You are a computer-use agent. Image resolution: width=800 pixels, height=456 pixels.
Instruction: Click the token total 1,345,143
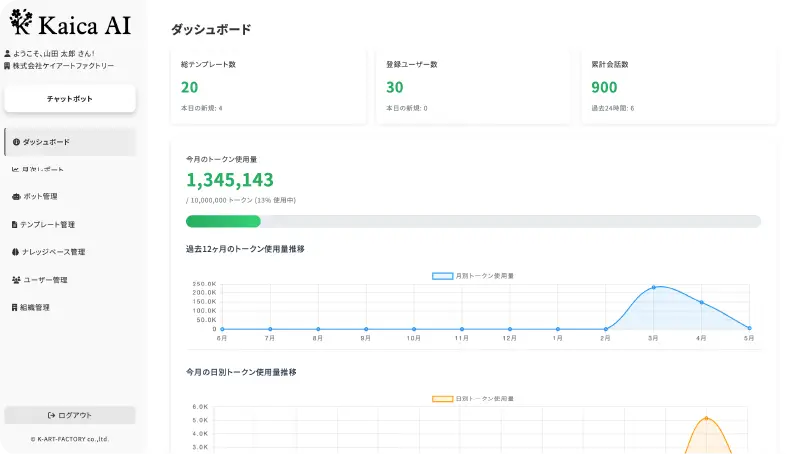pyautogui.click(x=230, y=180)
